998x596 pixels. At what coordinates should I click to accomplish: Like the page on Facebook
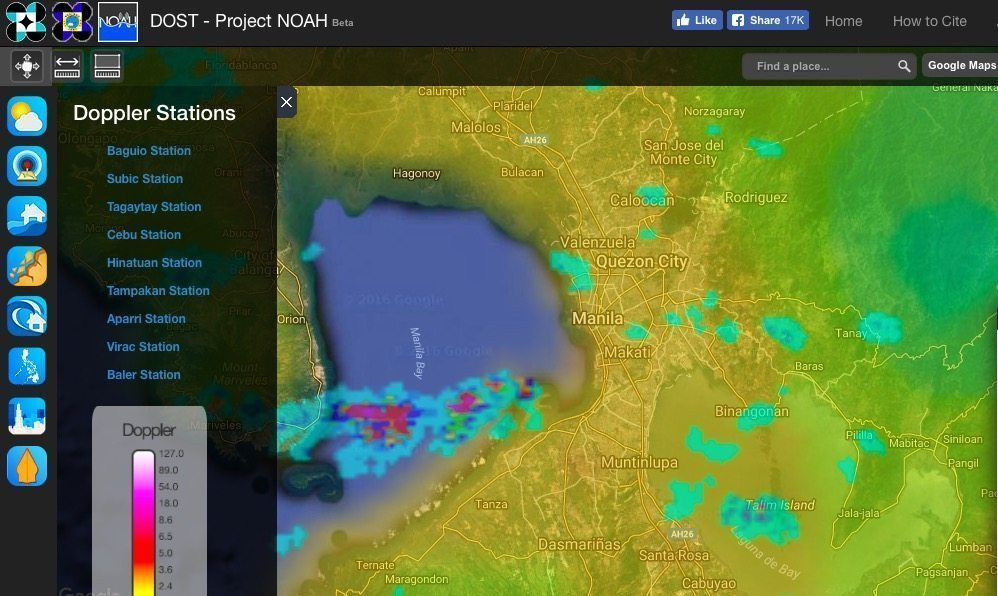tap(697, 20)
